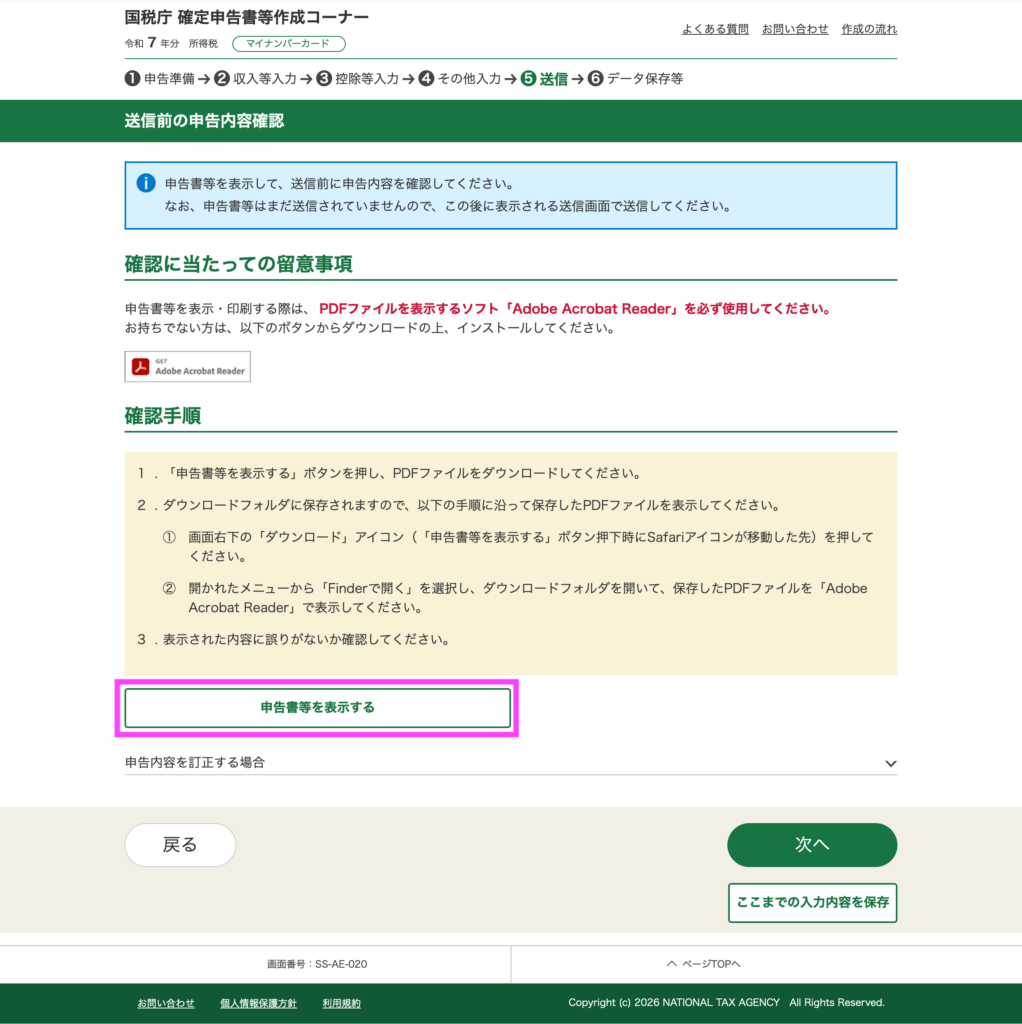Click step 1 申告準備 circle number

point(132,79)
